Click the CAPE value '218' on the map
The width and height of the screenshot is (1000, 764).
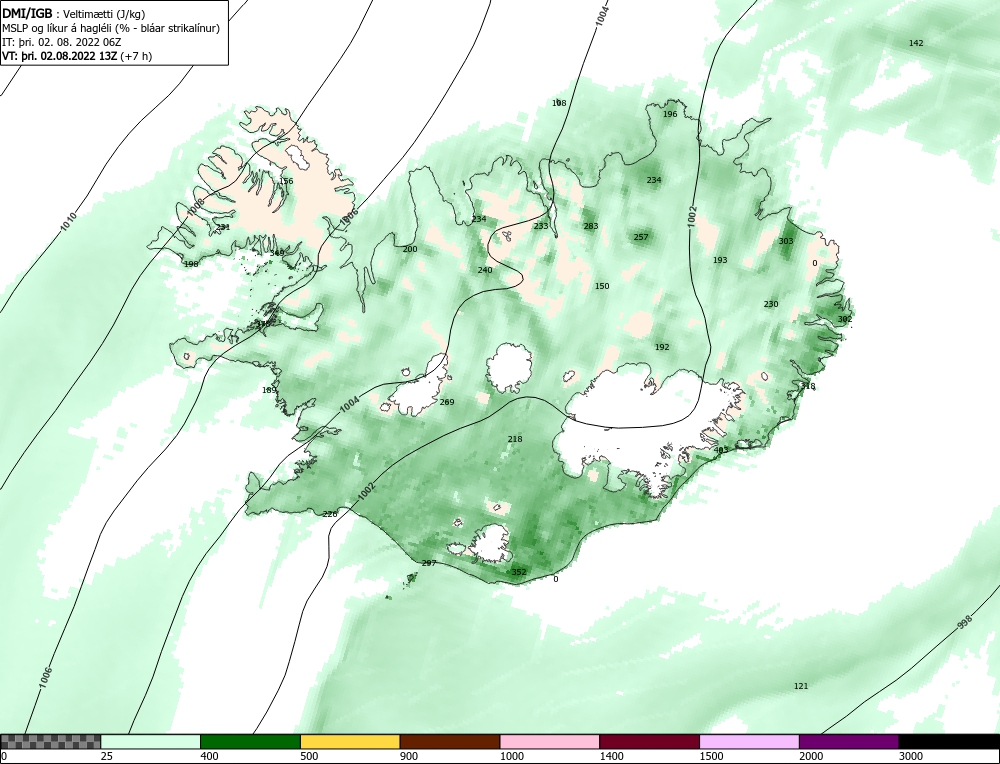(x=515, y=439)
